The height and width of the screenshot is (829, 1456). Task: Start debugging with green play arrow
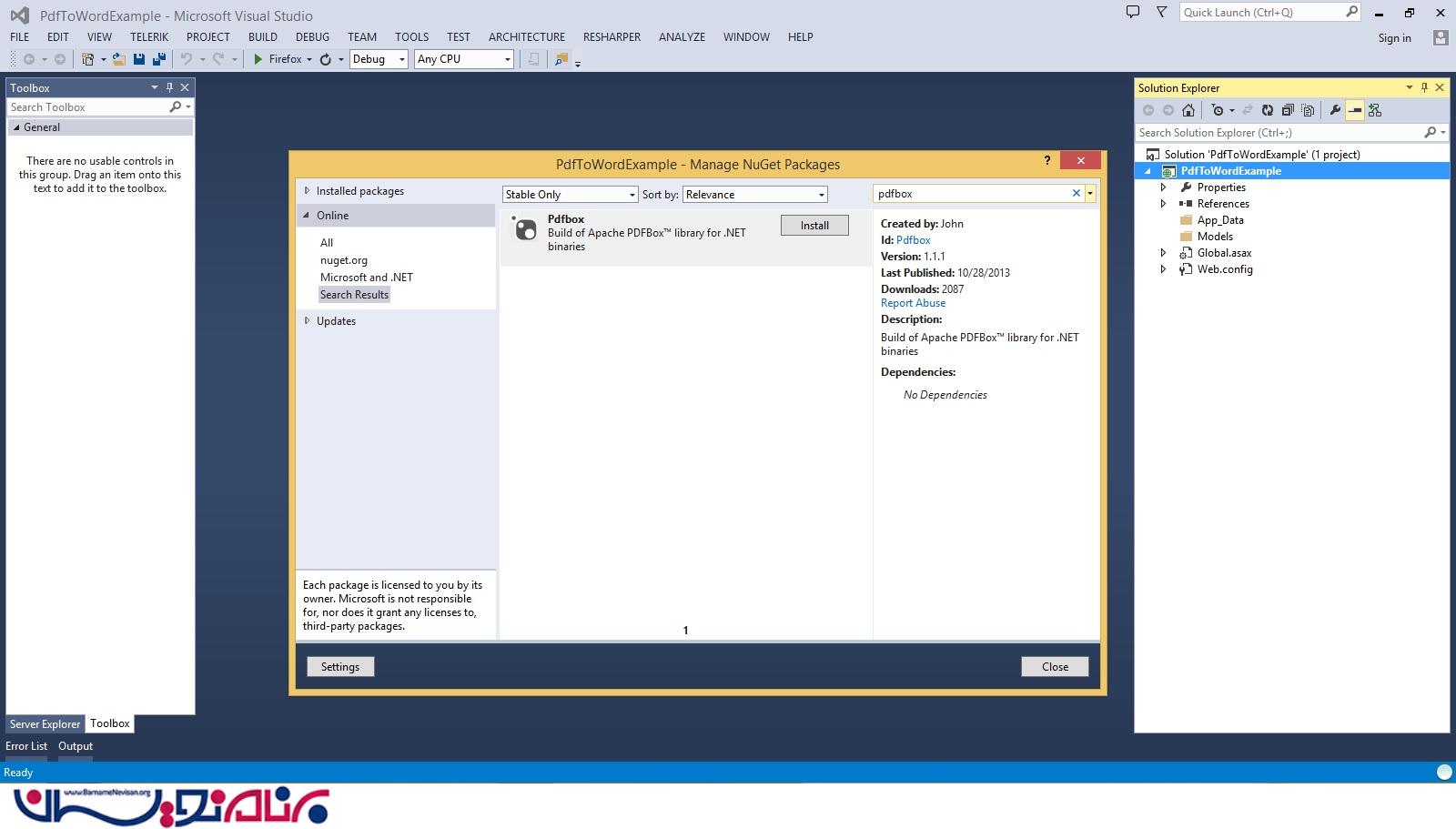coord(258,59)
